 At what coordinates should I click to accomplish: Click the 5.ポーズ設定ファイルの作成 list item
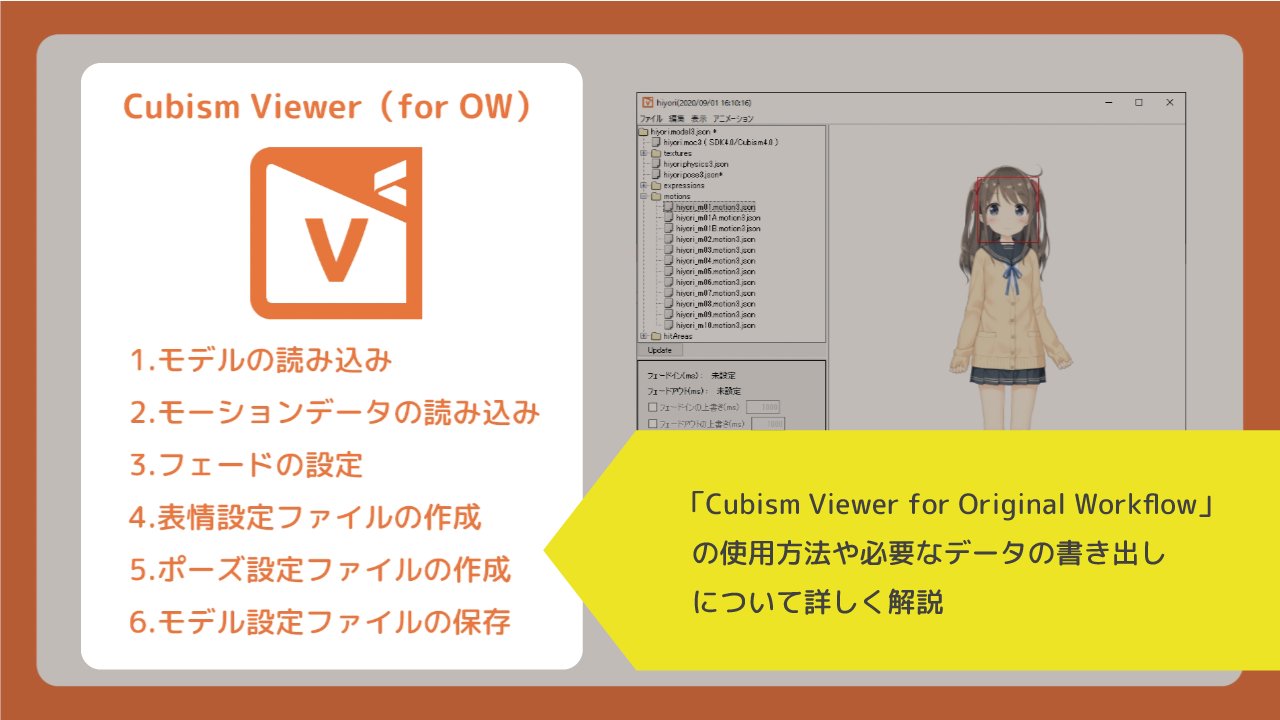point(321,570)
